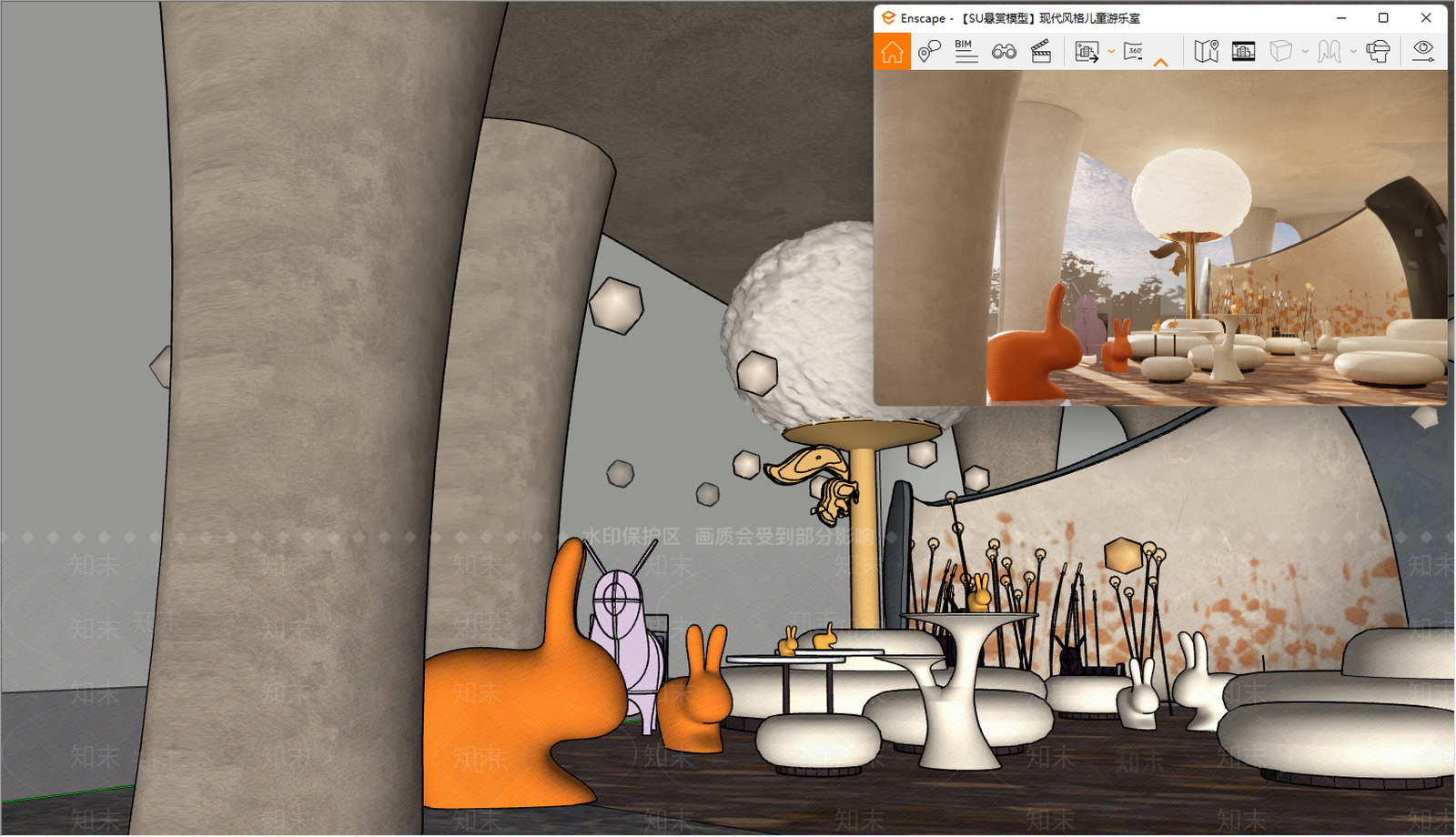Click the 360 panorama export icon
The width and height of the screenshot is (1456, 837).
point(1134,52)
